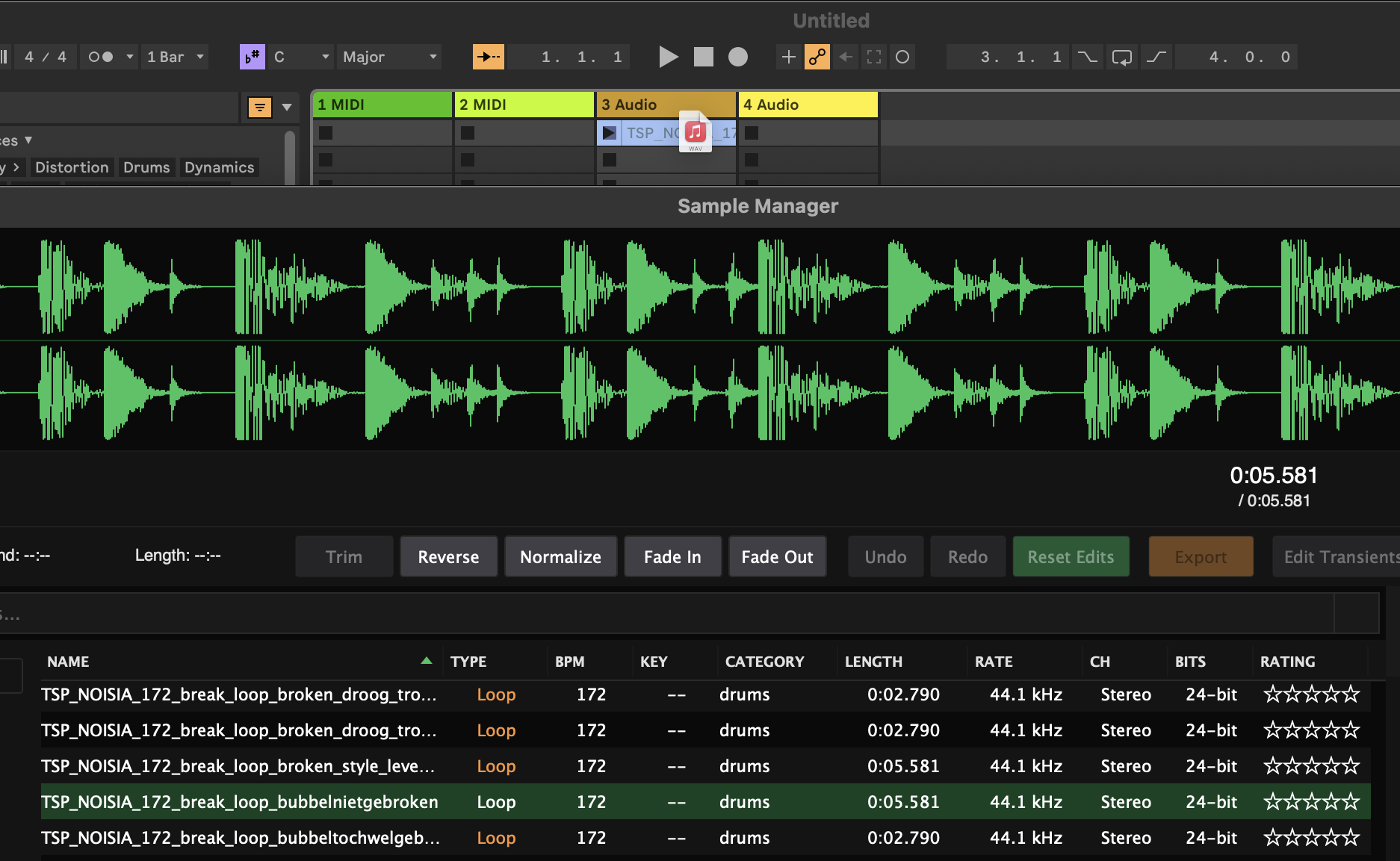The image size is (1400, 861).
Task: Toggle the scale mode sharp-flat button
Action: coord(252,57)
